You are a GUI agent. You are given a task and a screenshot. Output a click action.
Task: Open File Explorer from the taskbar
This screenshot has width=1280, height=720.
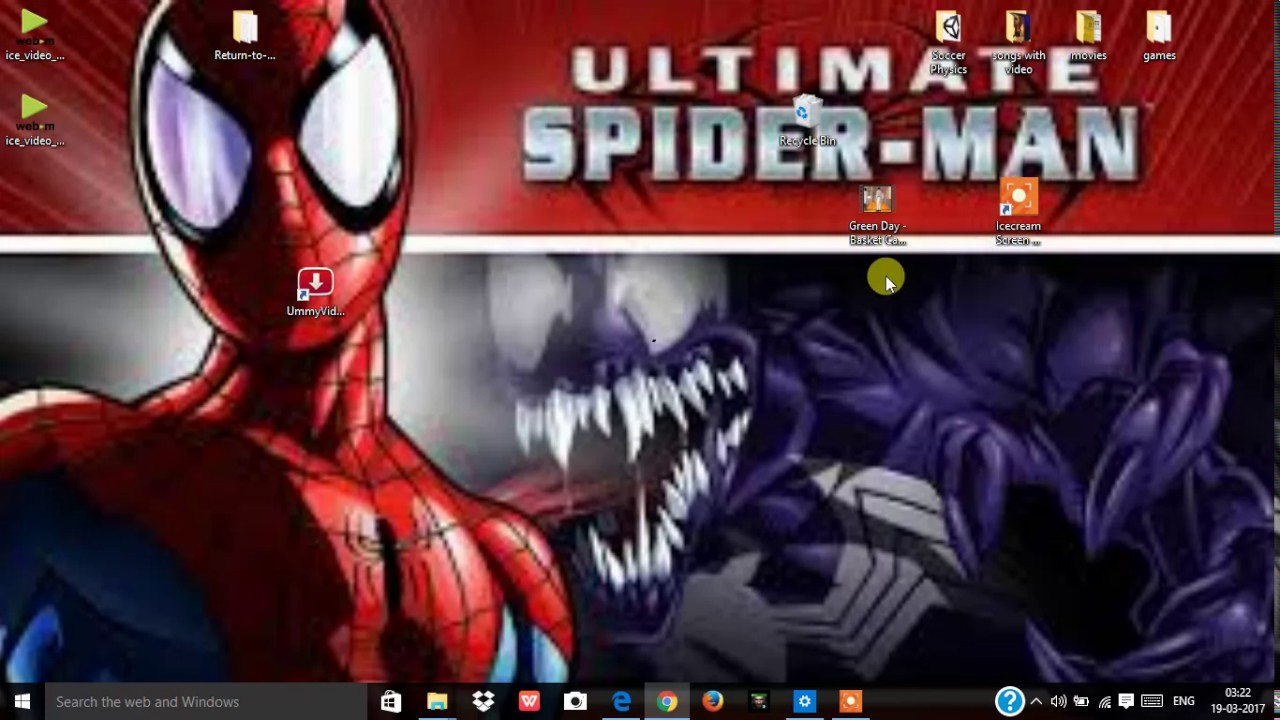(437, 702)
